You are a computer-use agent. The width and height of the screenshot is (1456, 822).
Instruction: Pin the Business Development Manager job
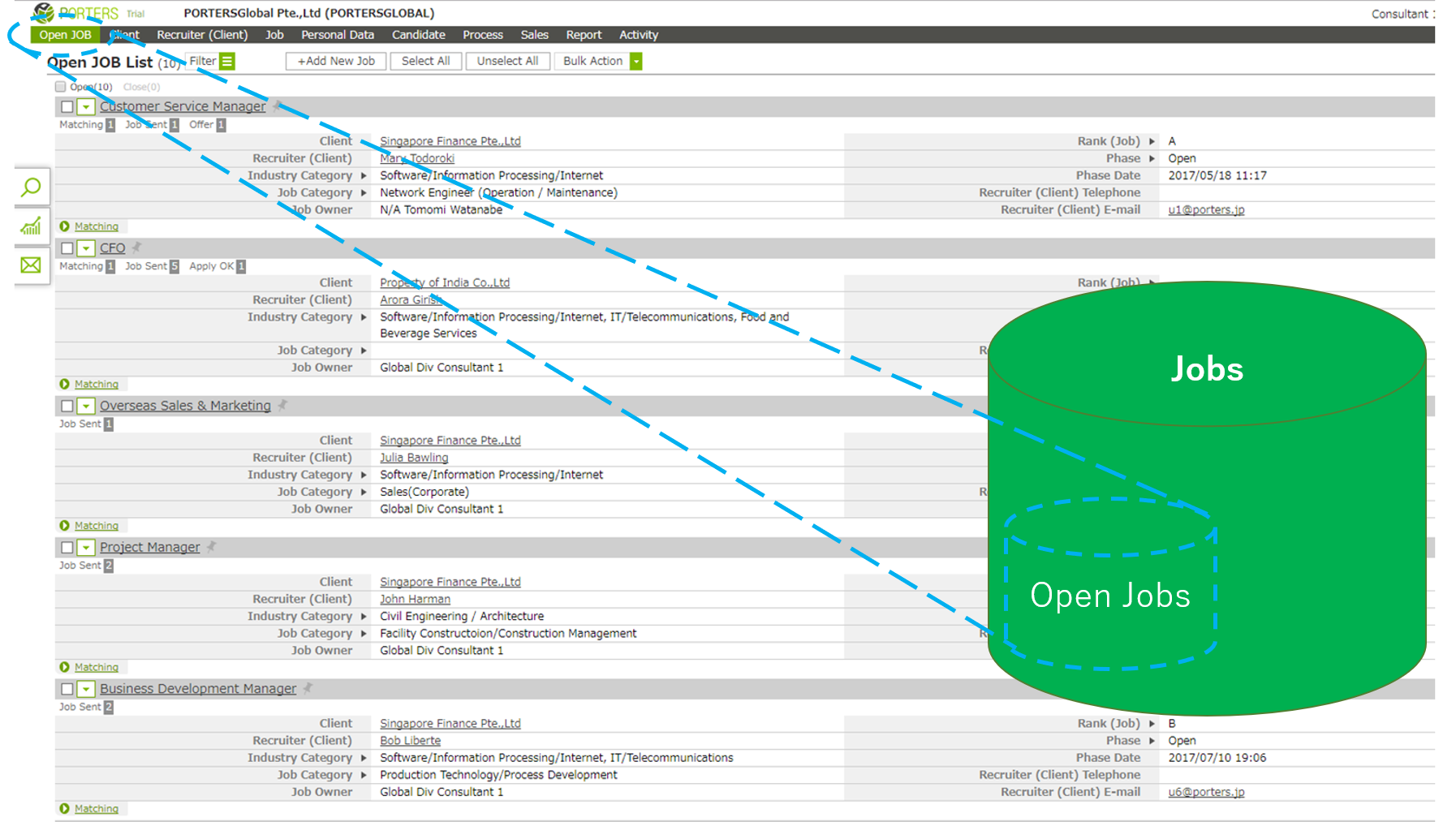point(308,687)
